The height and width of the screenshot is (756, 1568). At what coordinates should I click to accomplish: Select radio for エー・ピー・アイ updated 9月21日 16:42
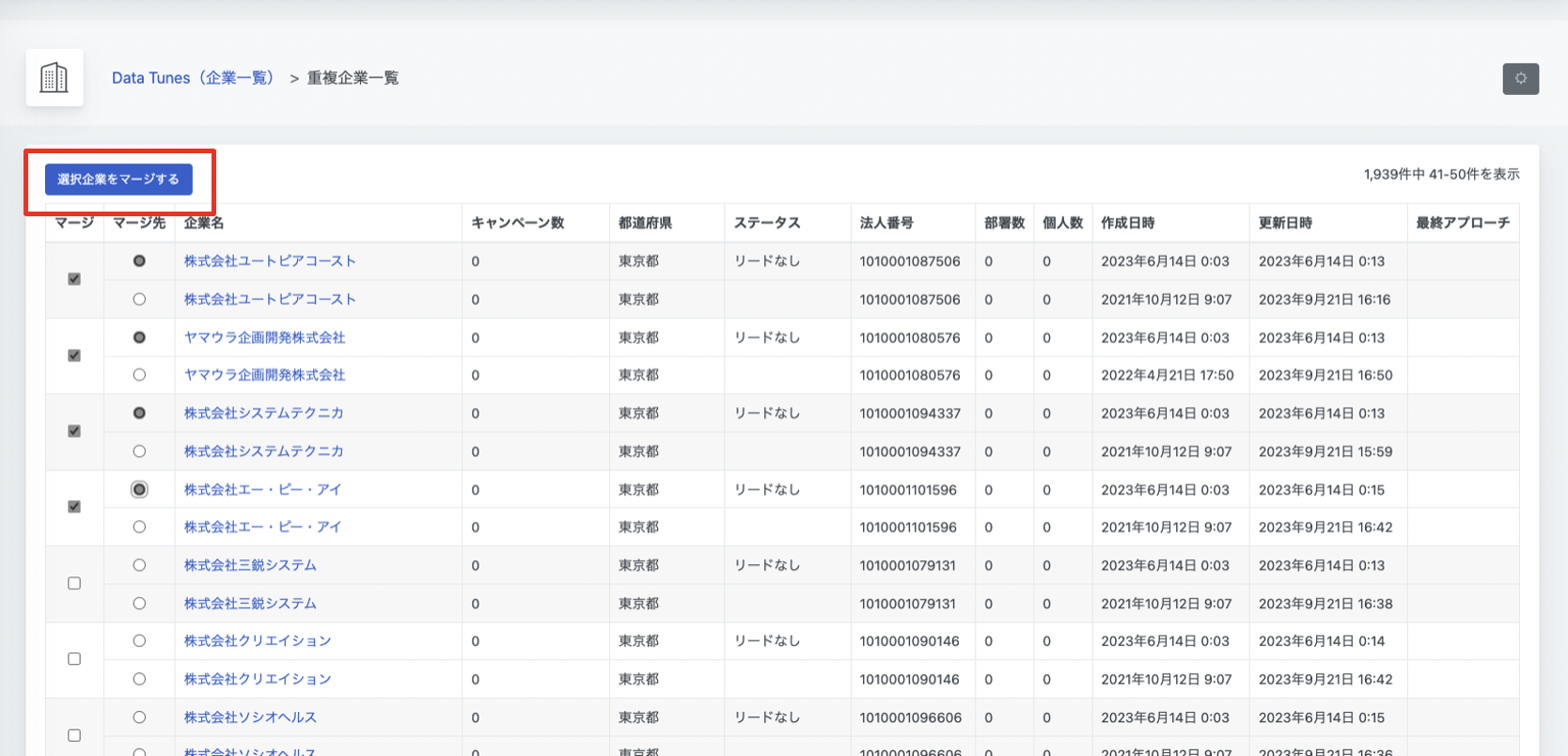(139, 527)
